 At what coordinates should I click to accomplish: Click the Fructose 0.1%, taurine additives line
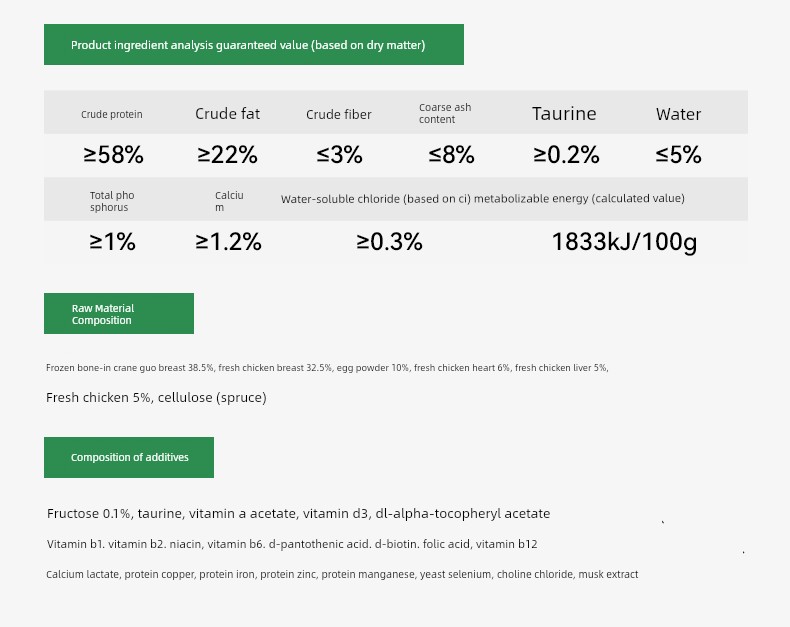[x=298, y=514]
